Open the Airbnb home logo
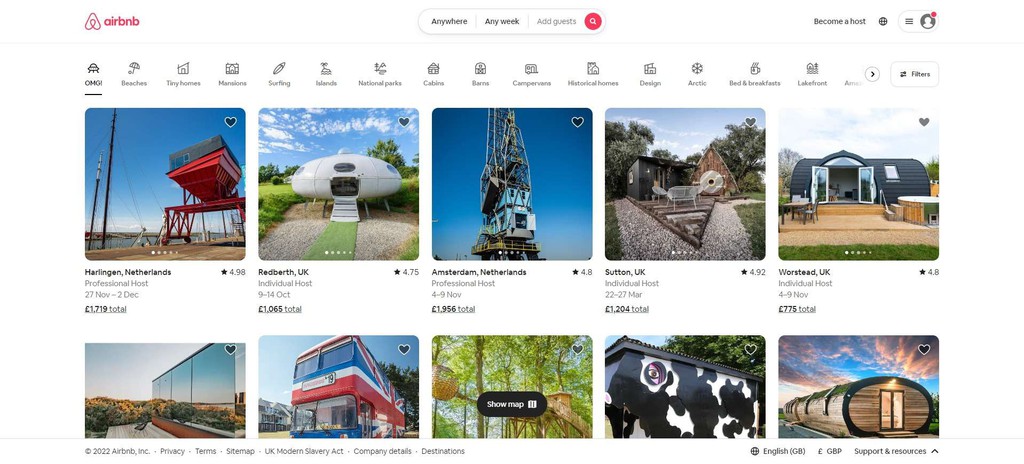1024x464 pixels. 112,22
